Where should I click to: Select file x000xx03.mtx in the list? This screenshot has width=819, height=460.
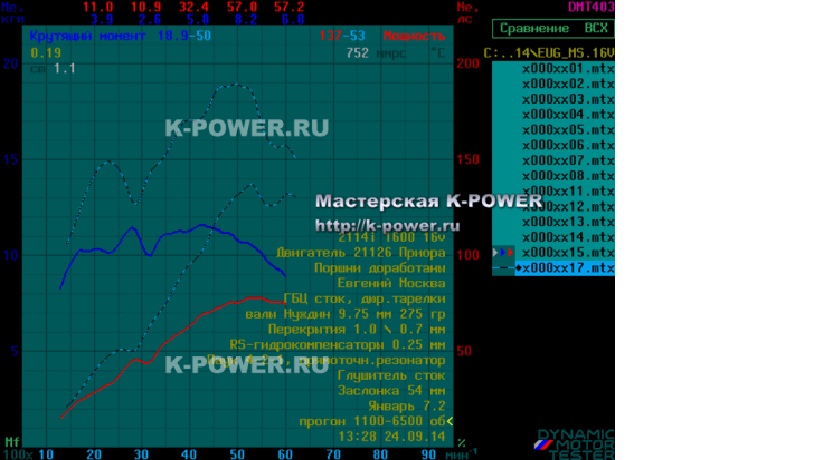(568, 99)
